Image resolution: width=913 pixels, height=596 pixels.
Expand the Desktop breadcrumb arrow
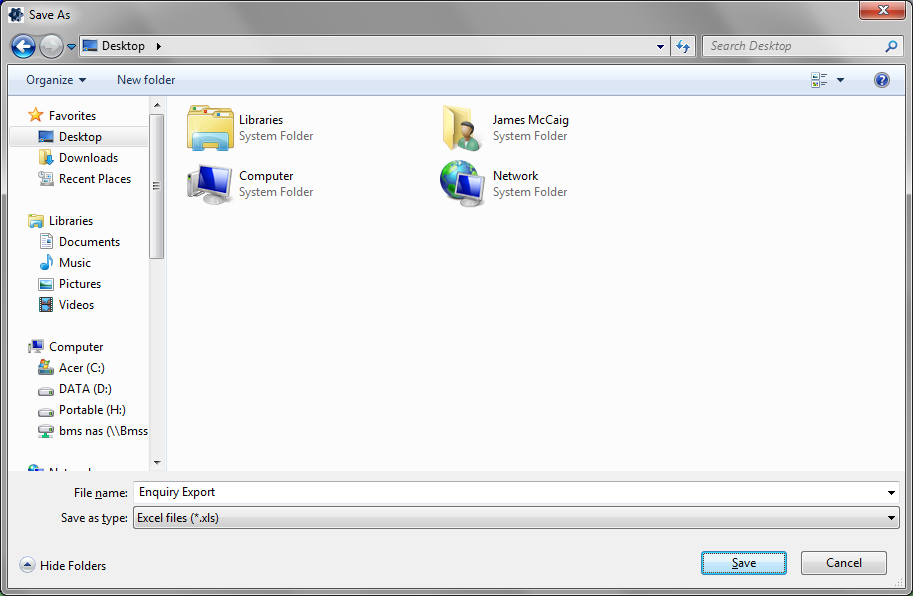pyautogui.click(x=158, y=46)
